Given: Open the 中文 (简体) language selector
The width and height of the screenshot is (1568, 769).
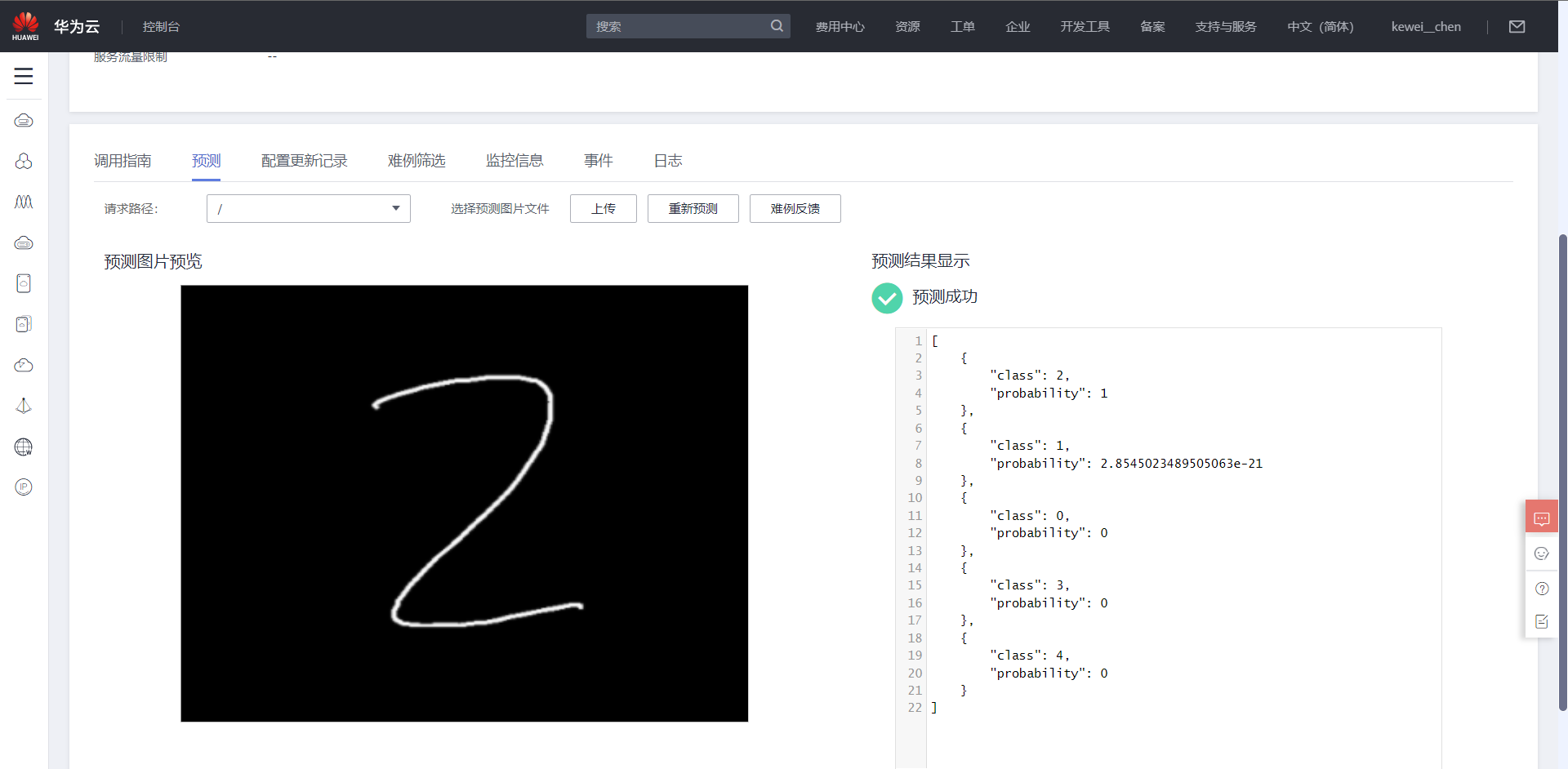Looking at the screenshot, I should (1320, 26).
